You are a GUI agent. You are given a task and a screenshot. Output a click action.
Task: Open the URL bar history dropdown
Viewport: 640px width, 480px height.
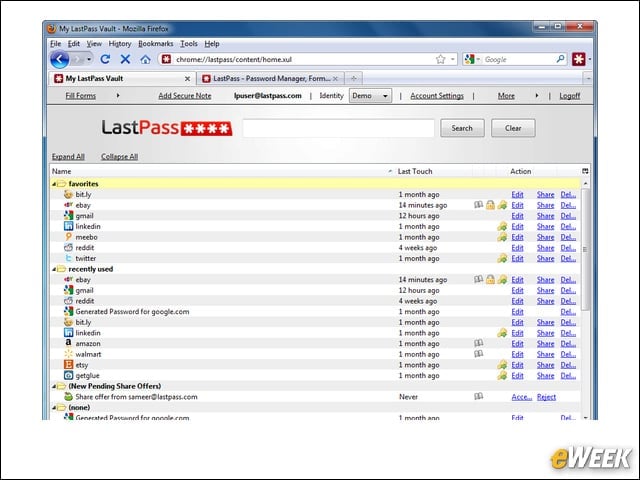[453, 60]
